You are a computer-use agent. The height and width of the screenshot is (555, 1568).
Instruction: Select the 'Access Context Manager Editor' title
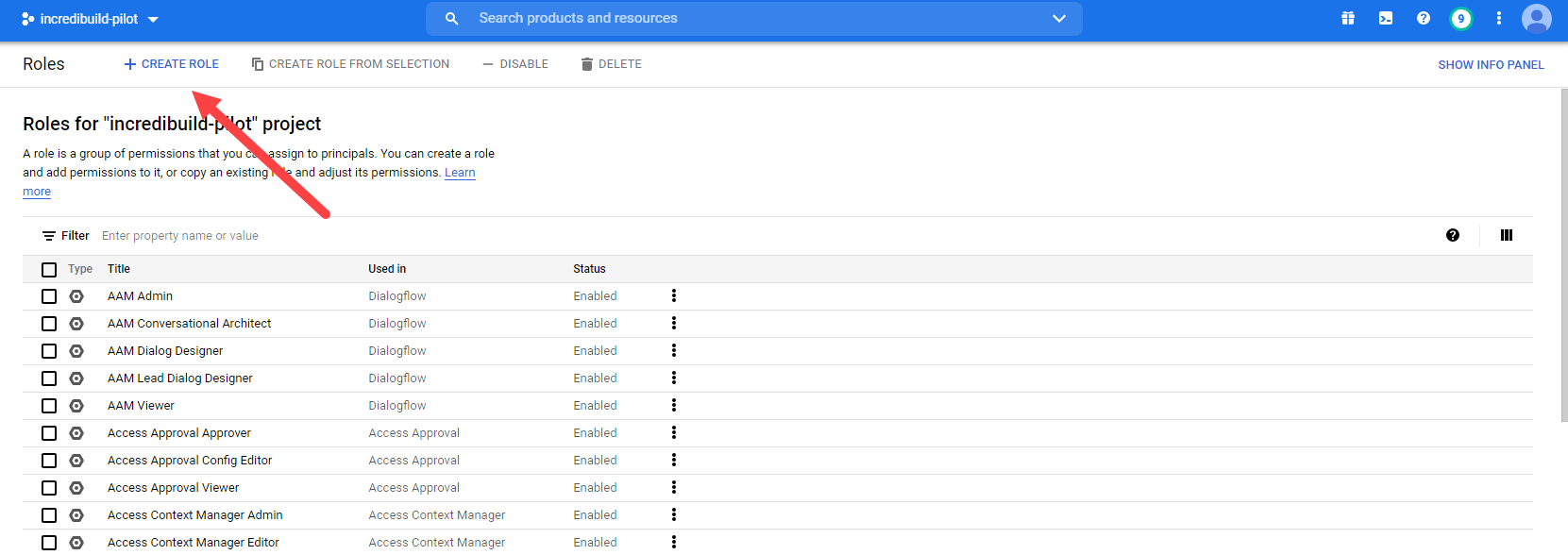194,543
